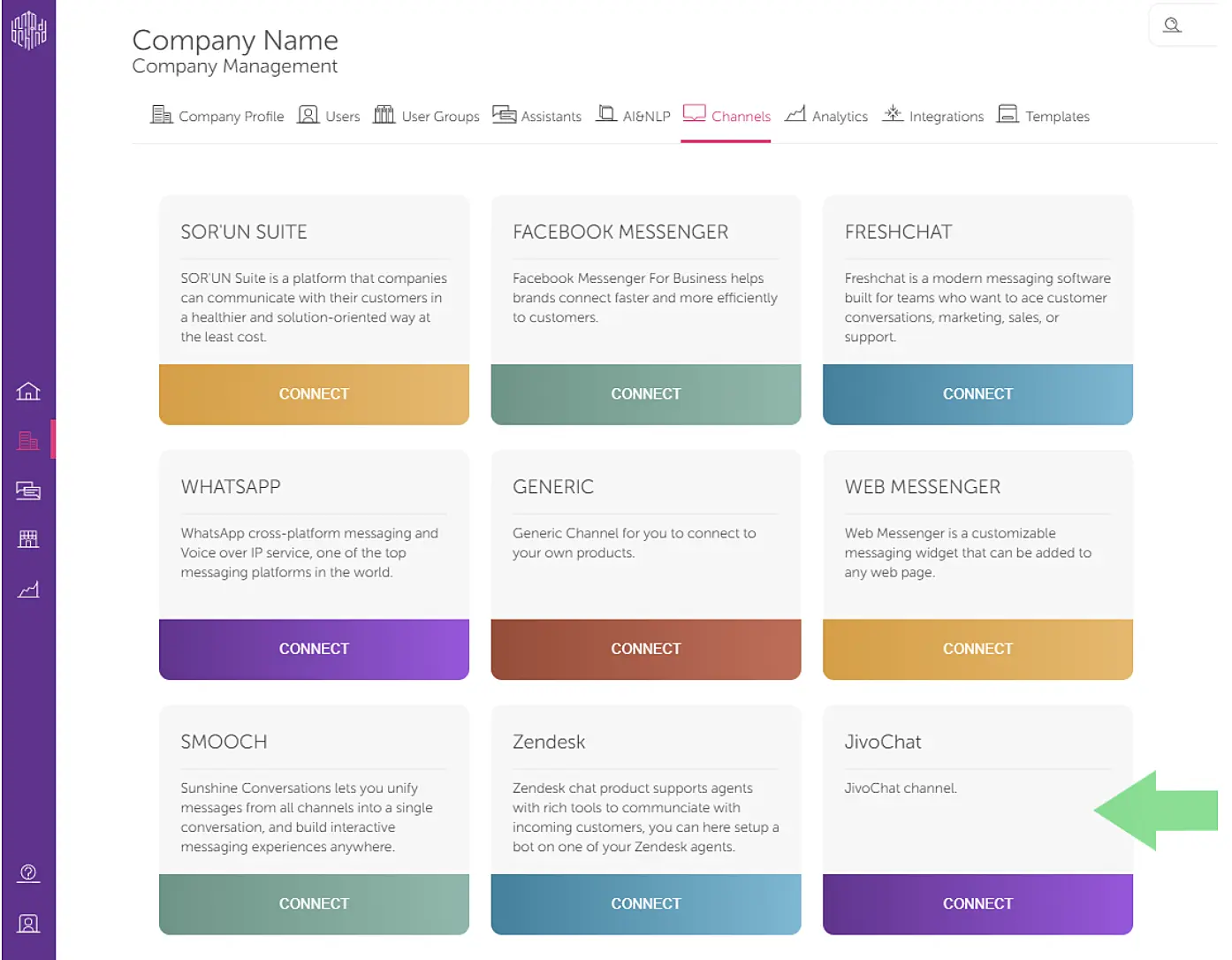1232x960 pixels.
Task: Click the logo icon at top left
Action: coord(28,30)
